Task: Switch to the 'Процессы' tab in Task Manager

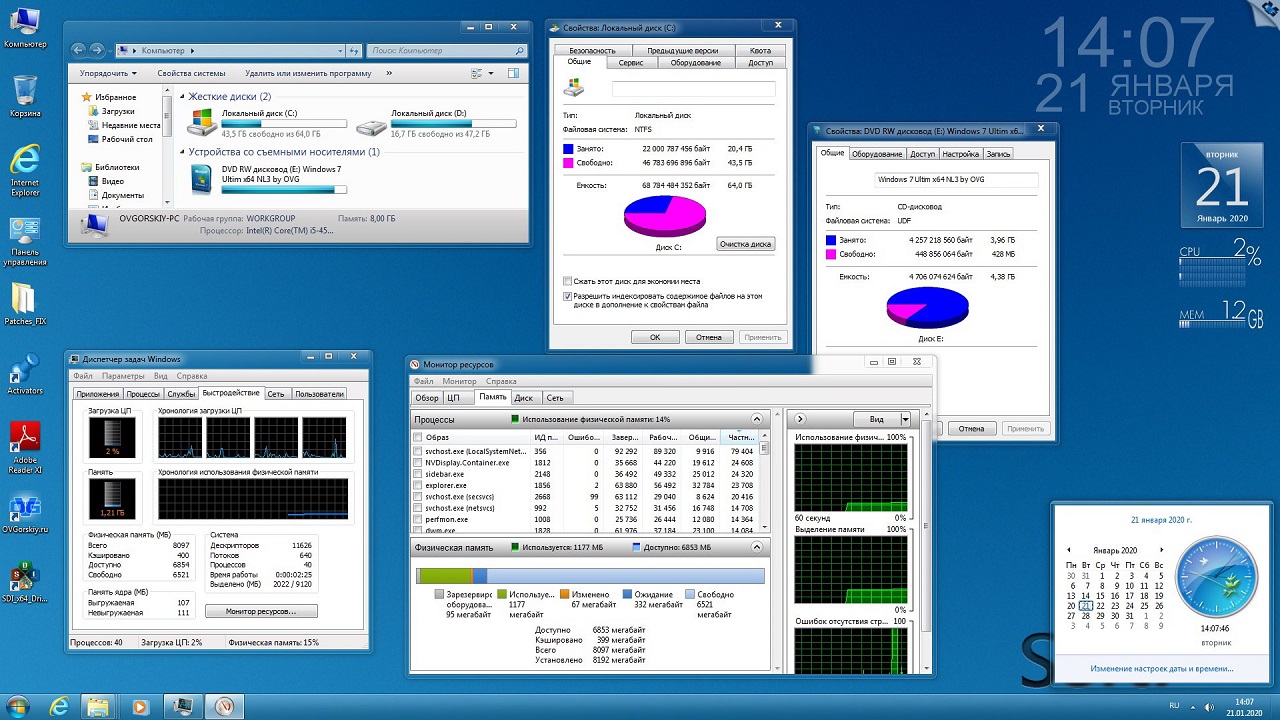Action: coord(143,394)
